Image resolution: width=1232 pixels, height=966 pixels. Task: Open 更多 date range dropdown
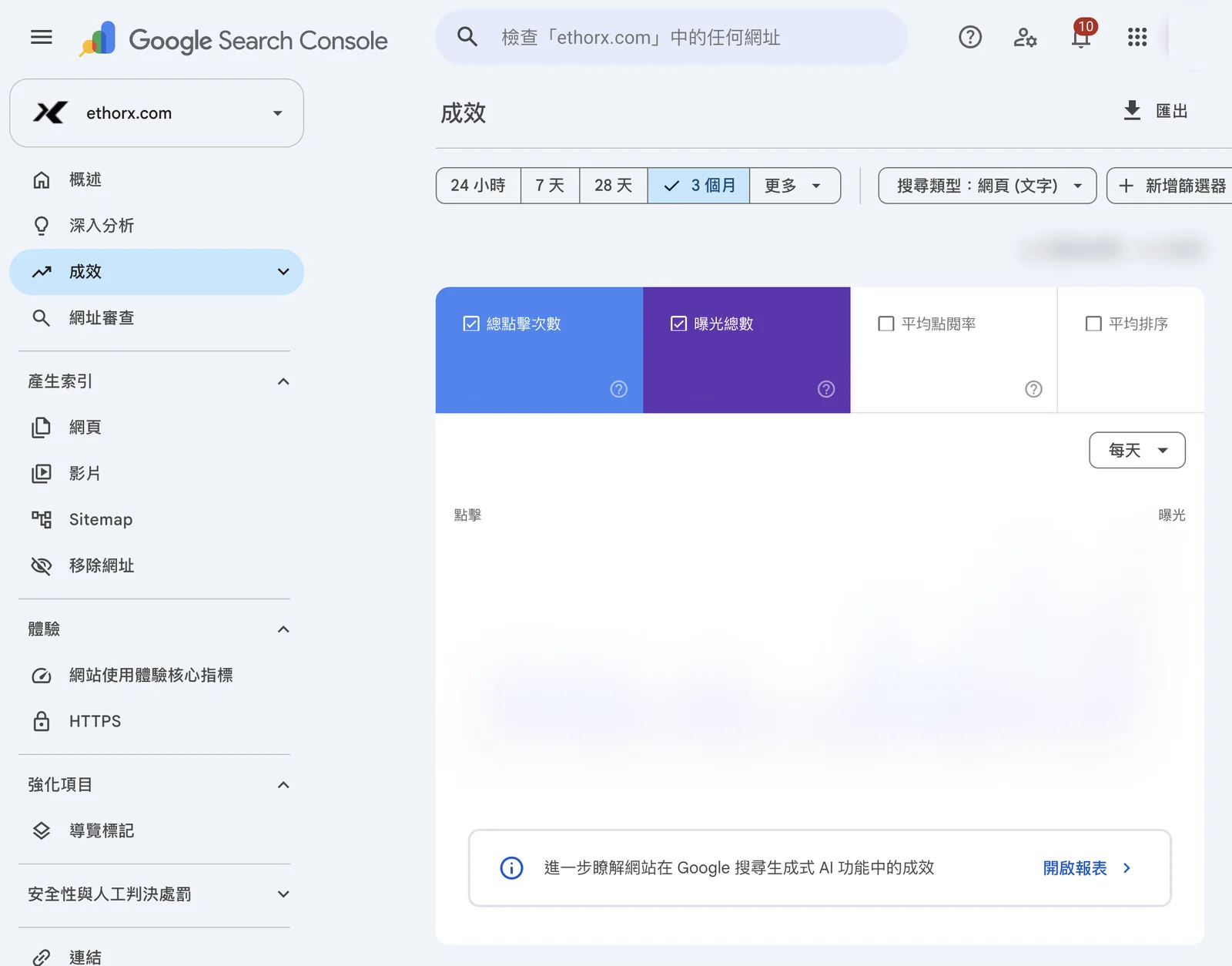795,186
